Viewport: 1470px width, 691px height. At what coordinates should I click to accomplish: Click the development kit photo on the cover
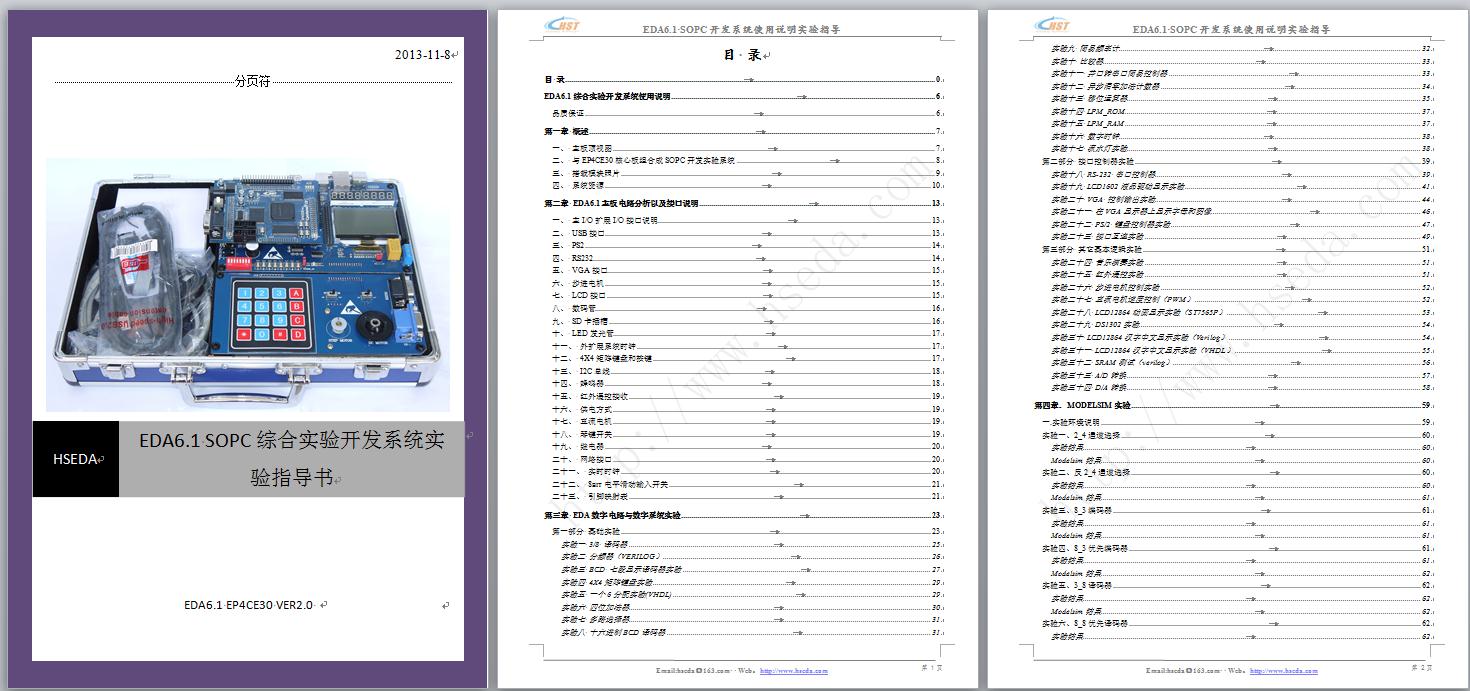tap(248, 284)
